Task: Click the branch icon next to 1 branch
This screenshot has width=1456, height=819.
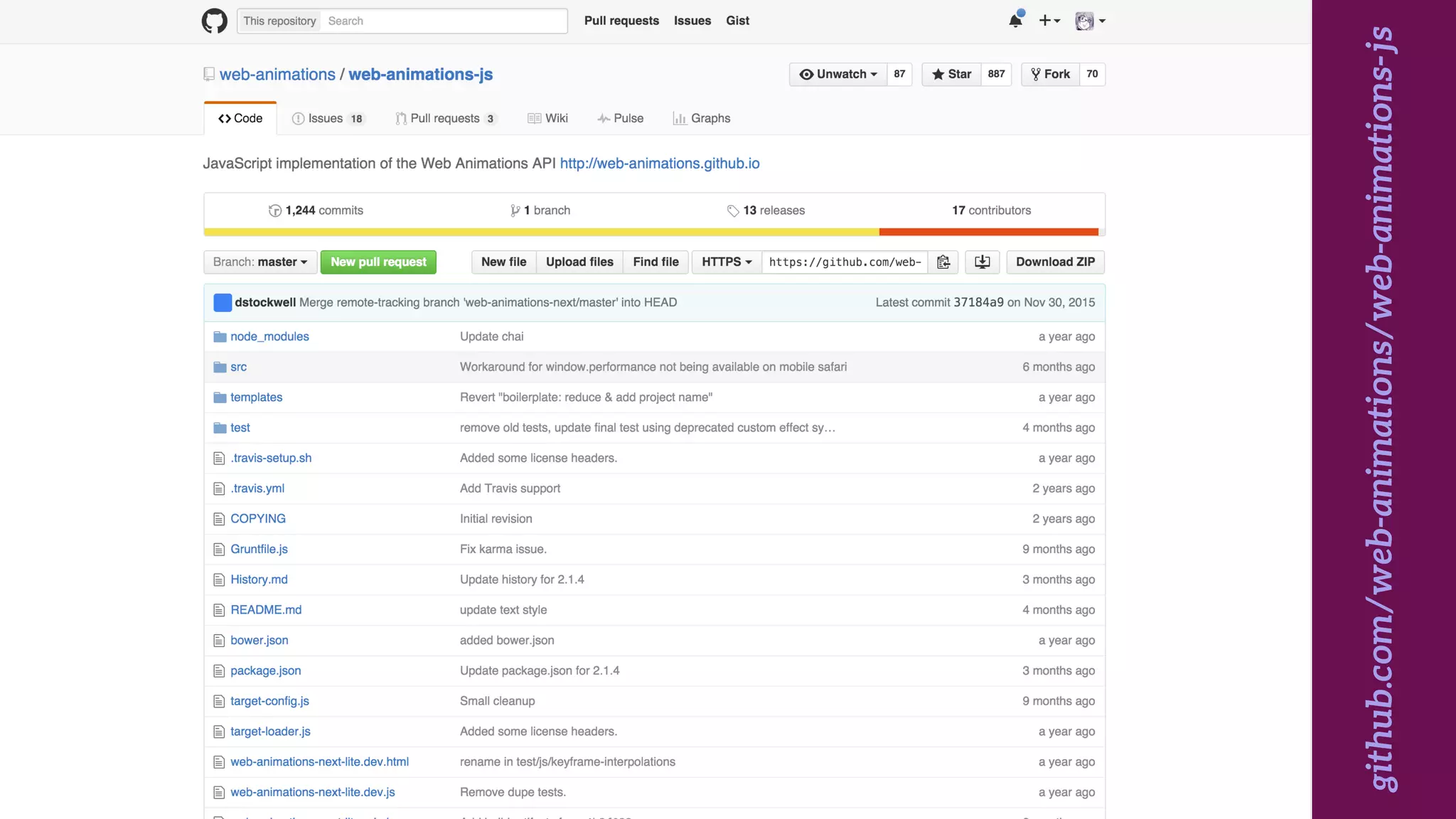Action: click(x=515, y=210)
